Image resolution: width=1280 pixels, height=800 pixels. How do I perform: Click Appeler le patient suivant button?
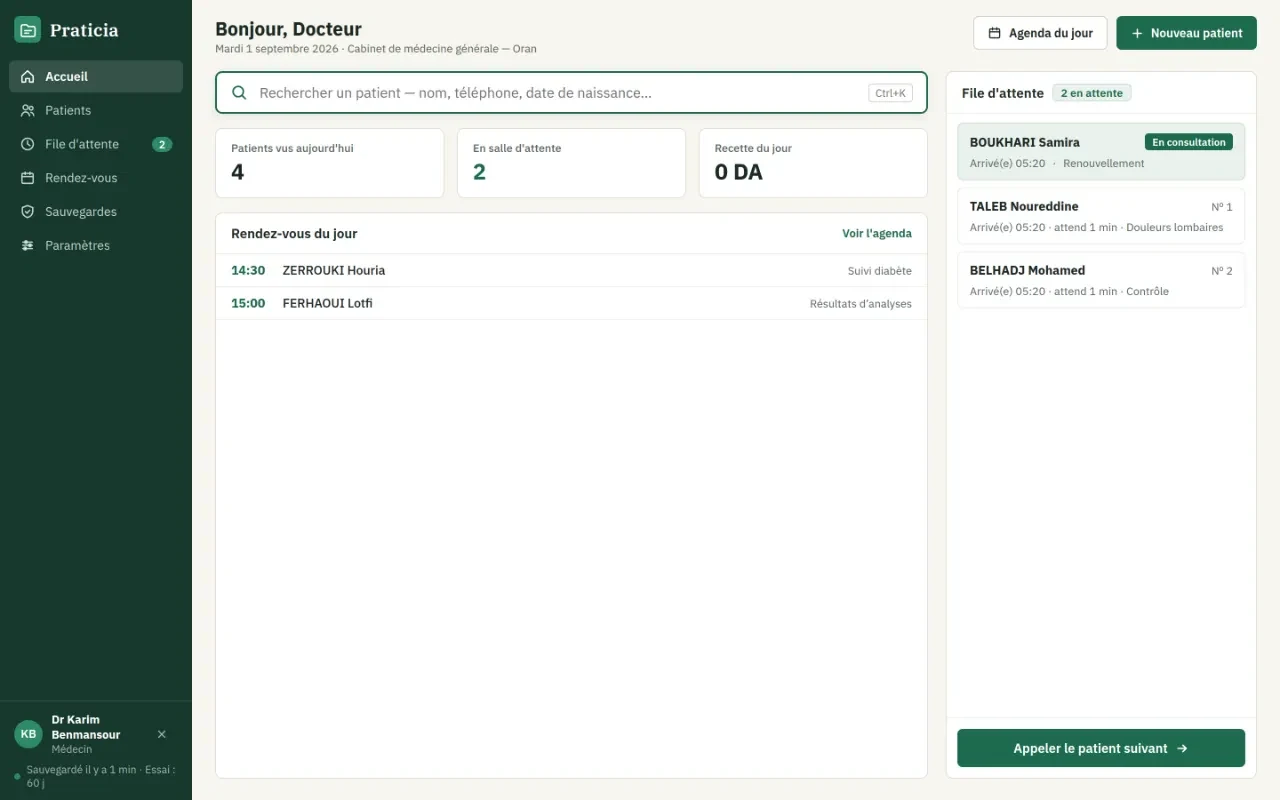coord(1101,748)
